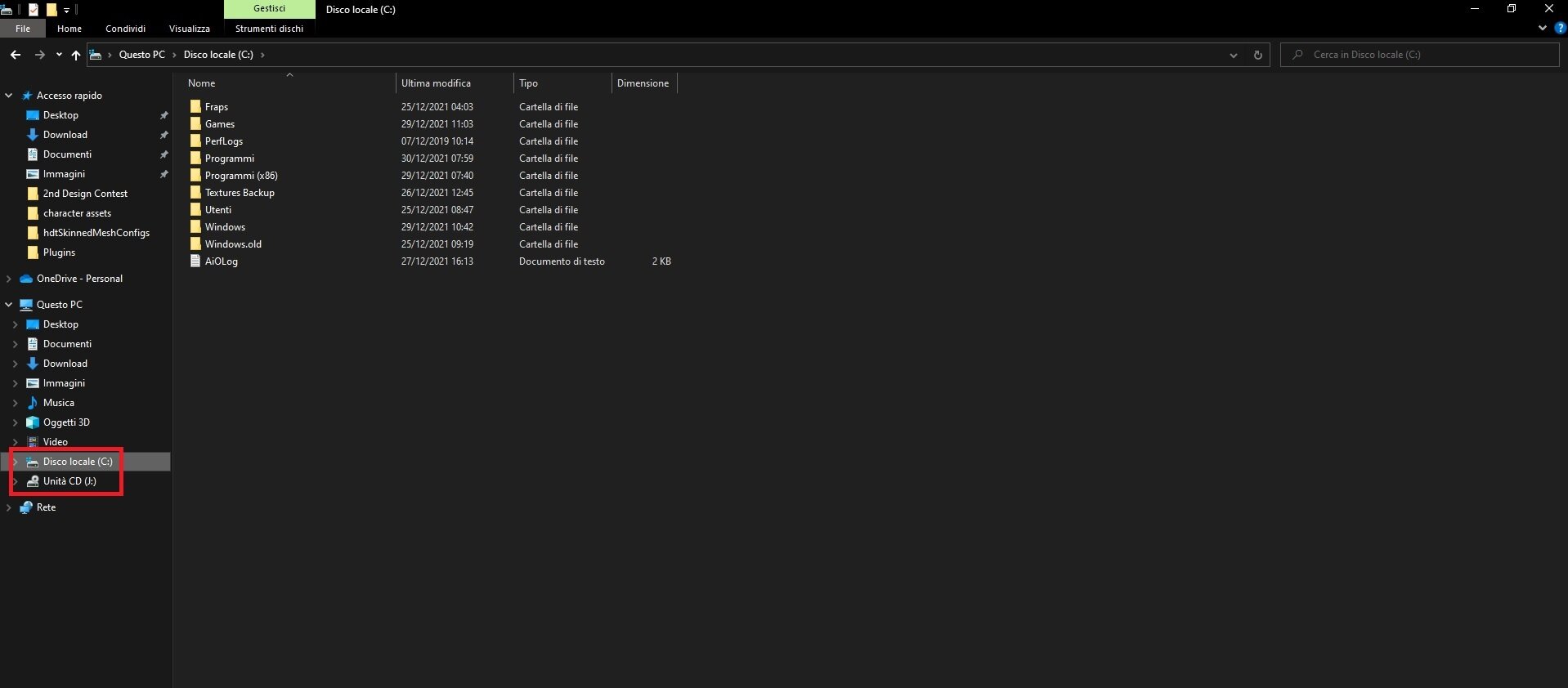Click the Forward navigation arrow
Screen dimensions: 1568x688
coord(39,55)
